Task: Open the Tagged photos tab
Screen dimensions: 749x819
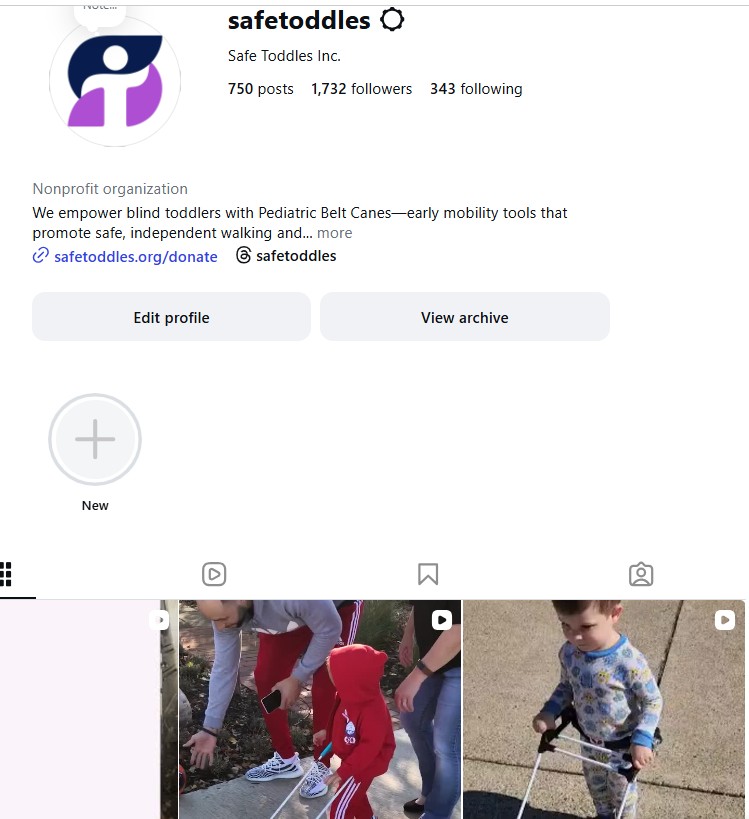Action: (641, 574)
